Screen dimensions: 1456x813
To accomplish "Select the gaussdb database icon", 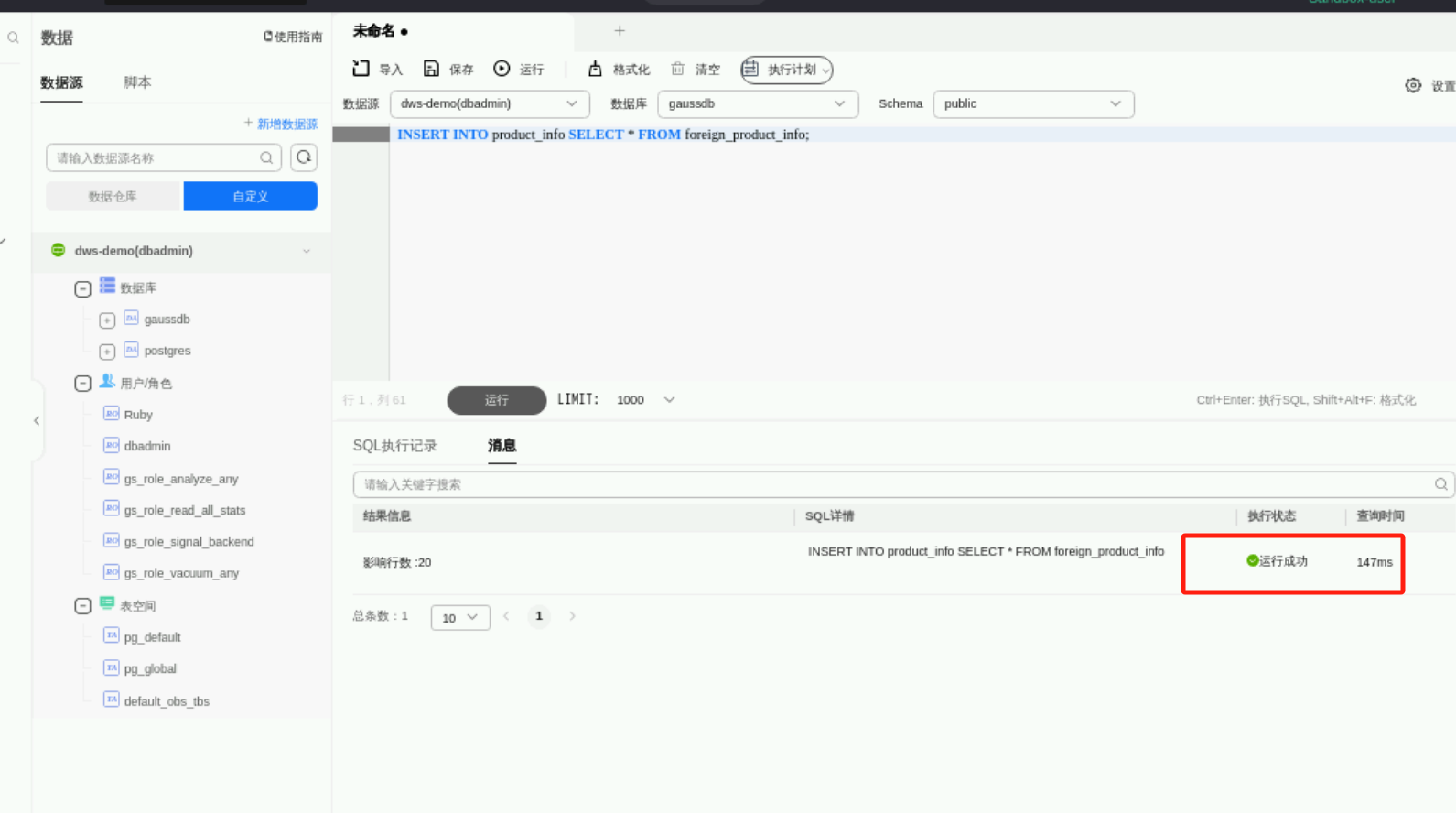I will [x=131, y=319].
